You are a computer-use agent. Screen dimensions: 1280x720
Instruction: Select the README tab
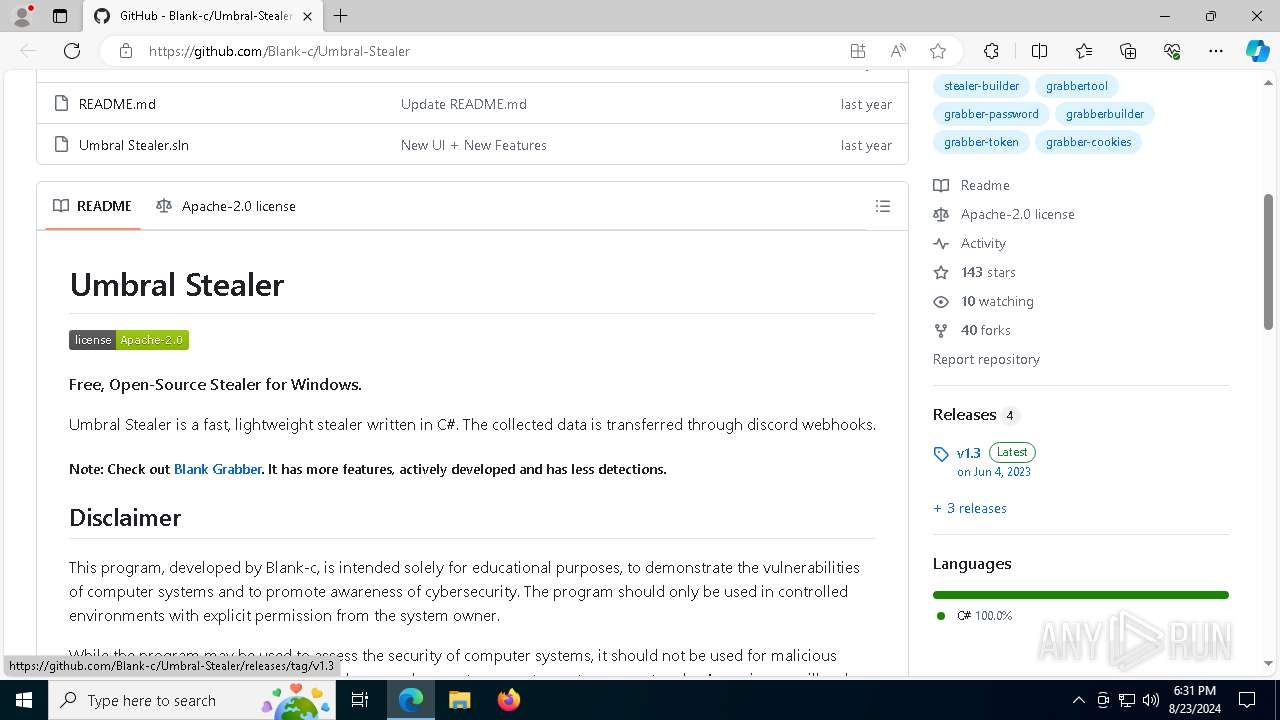[92, 206]
